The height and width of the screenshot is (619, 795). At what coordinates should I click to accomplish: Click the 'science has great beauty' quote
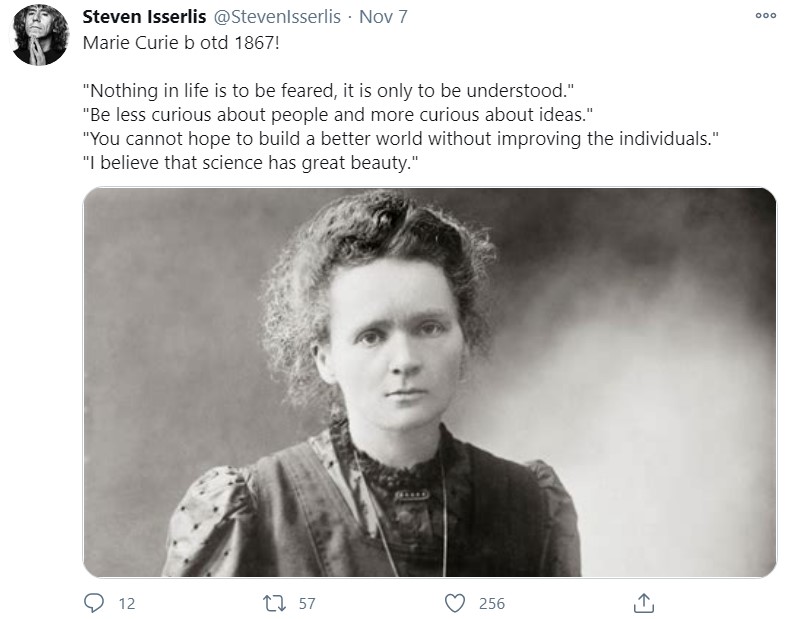tap(250, 163)
